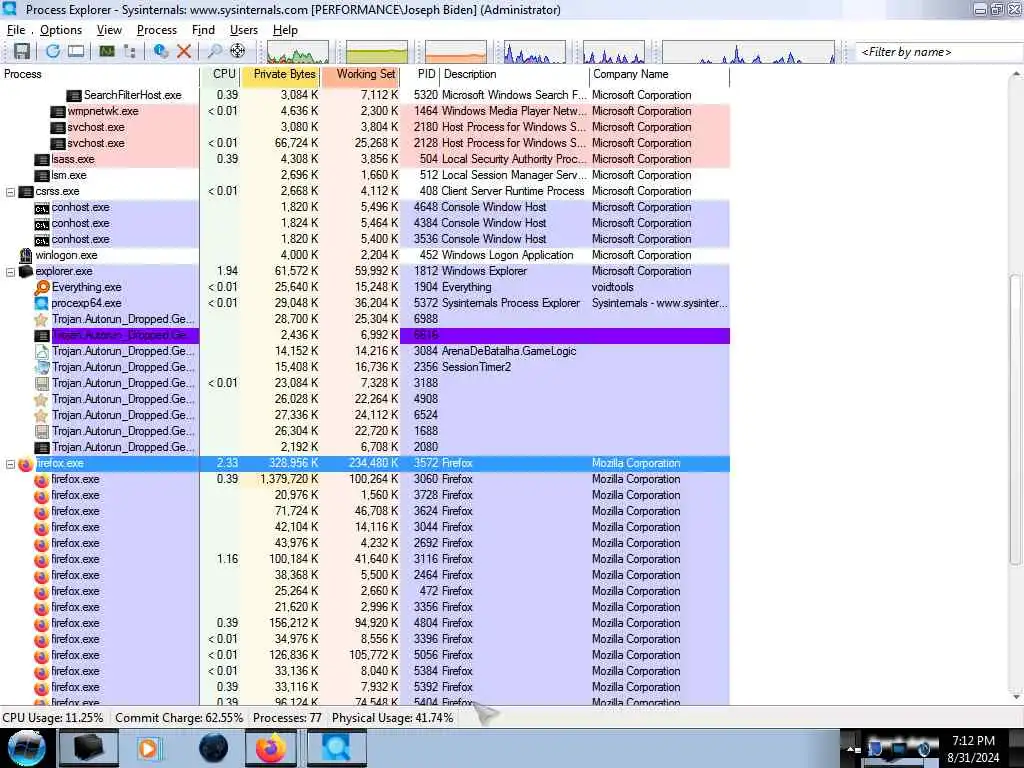The height and width of the screenshot is (768, 1024).
Task: Select the conhost.exe icon with PID 4648
Action: [x=42, y=208]
